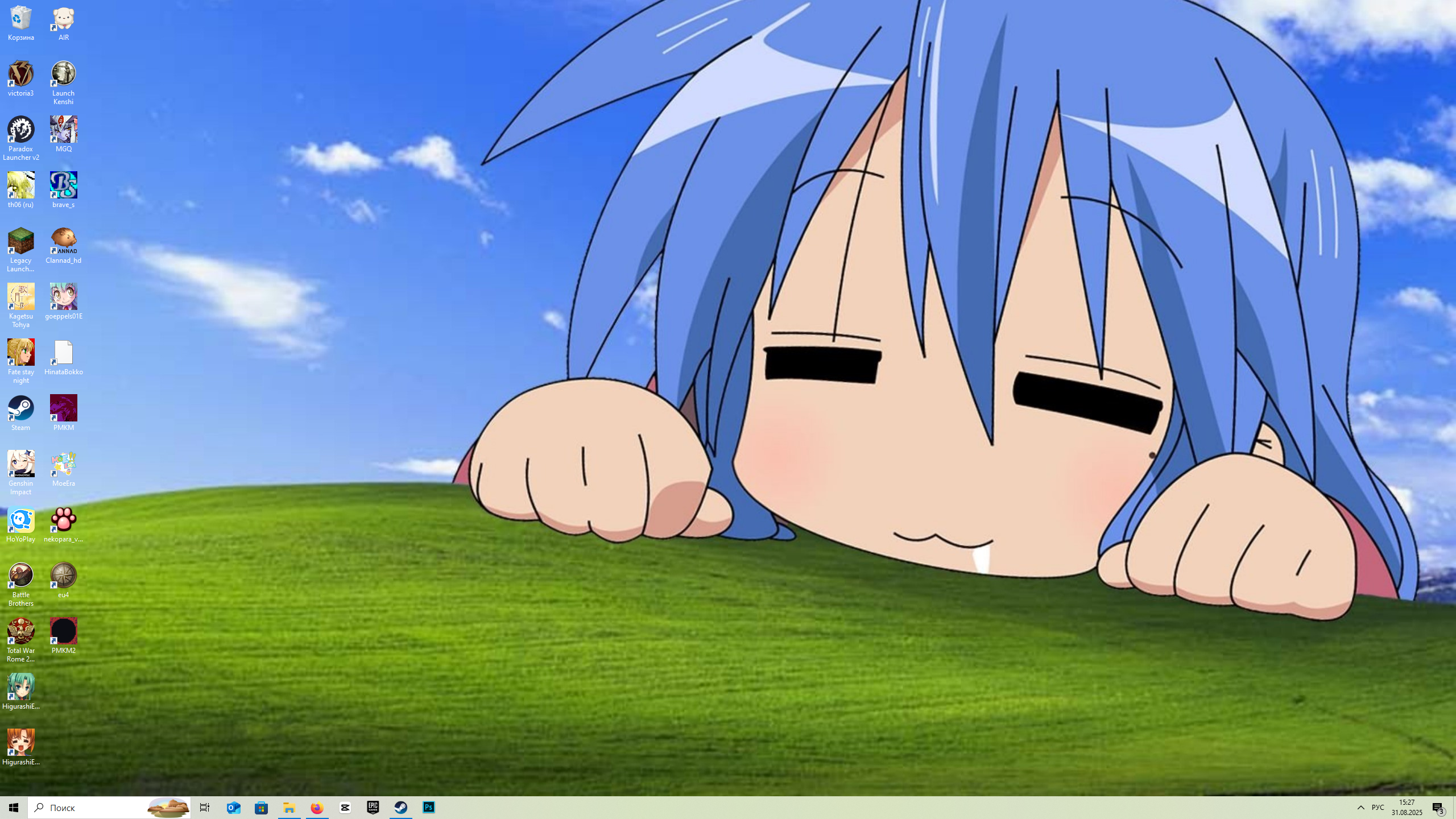
Task: Expand hidden system tray icons
Action: click(1360, 808)
